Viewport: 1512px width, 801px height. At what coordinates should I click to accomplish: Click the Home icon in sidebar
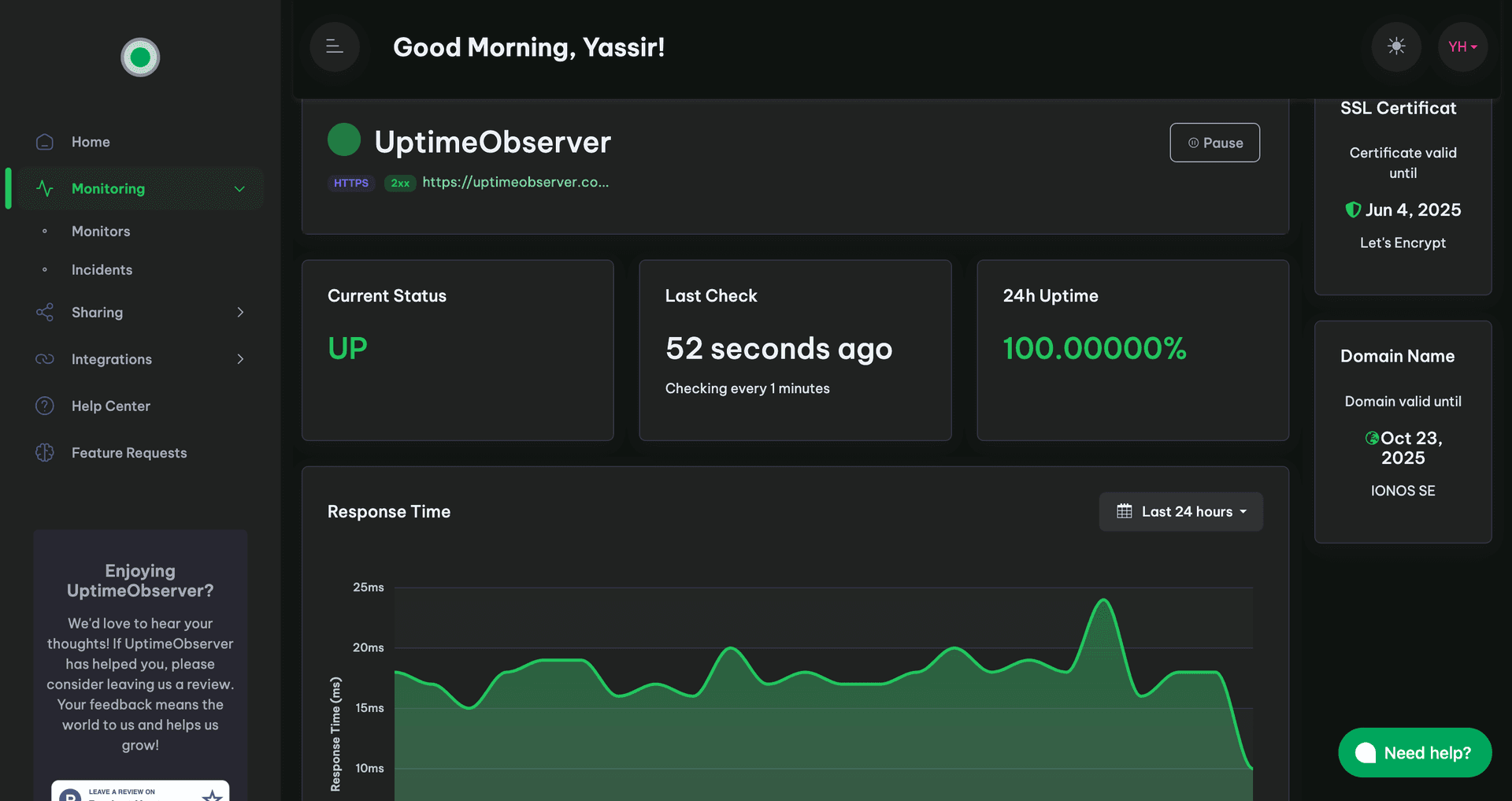coord(45,142)
